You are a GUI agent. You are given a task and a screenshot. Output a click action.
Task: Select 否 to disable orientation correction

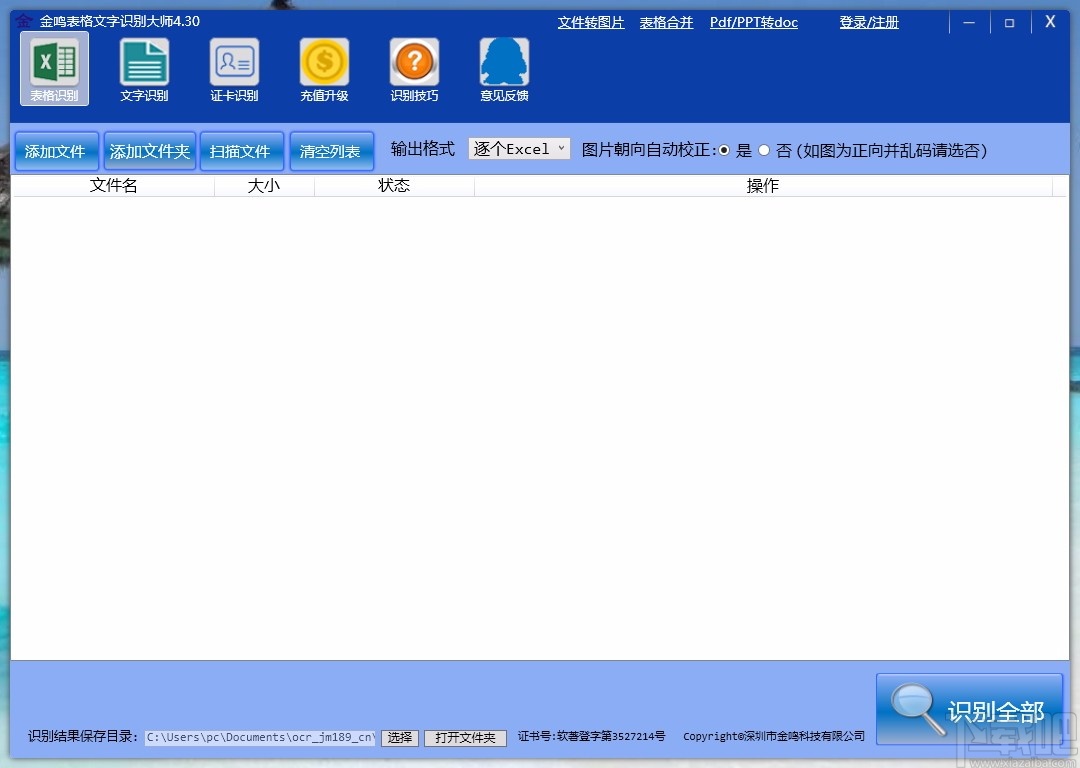click(763, 150)
